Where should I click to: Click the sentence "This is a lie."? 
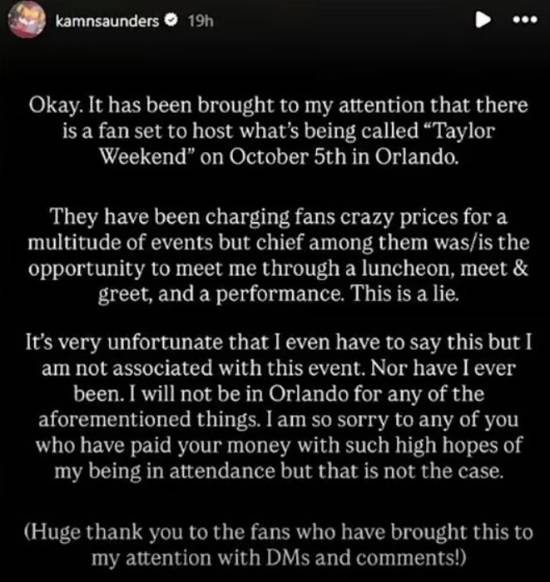point(405,294)
